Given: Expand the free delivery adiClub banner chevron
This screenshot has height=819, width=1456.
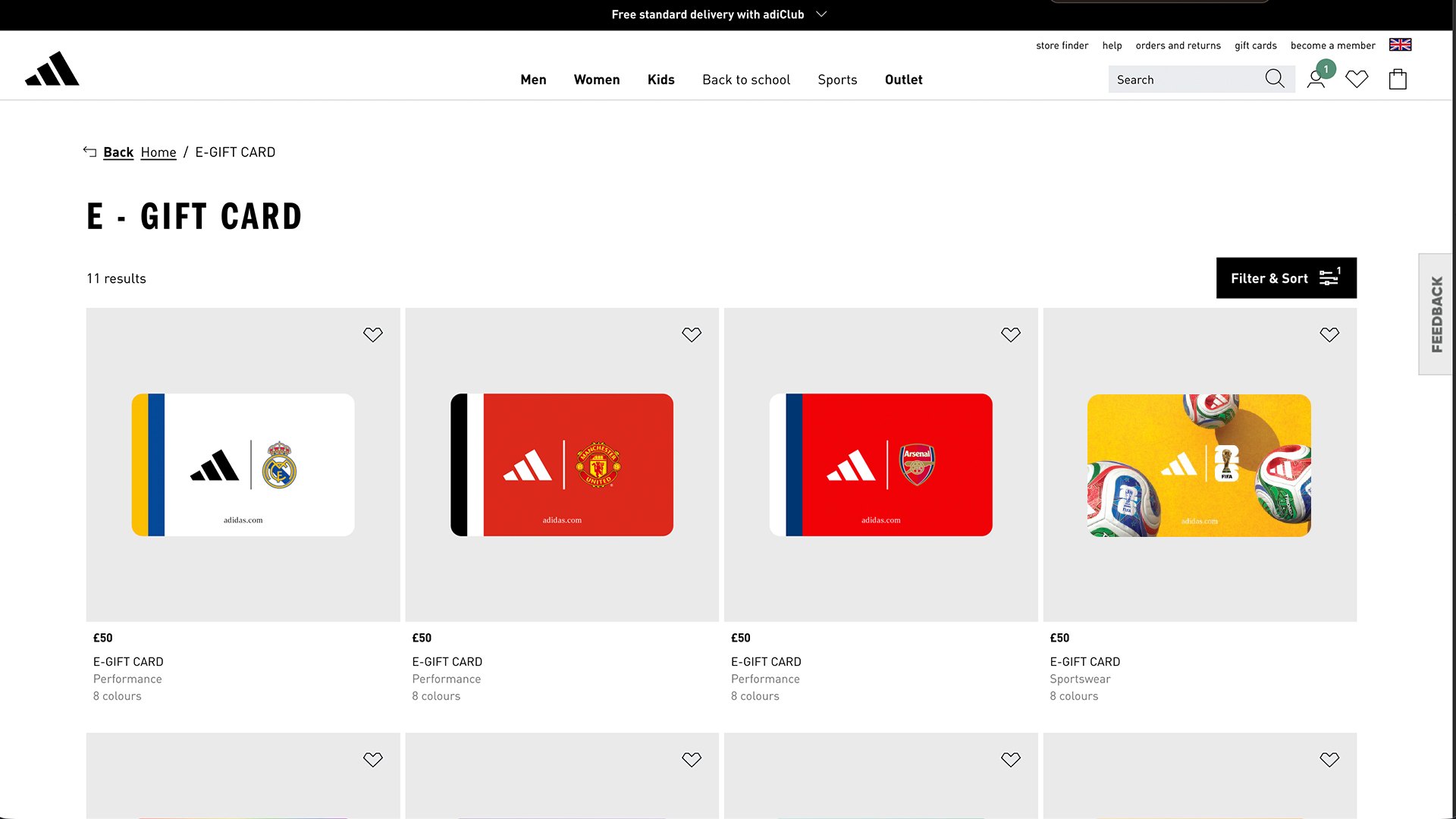Looking at the screenshot, I should pos(821,14).
